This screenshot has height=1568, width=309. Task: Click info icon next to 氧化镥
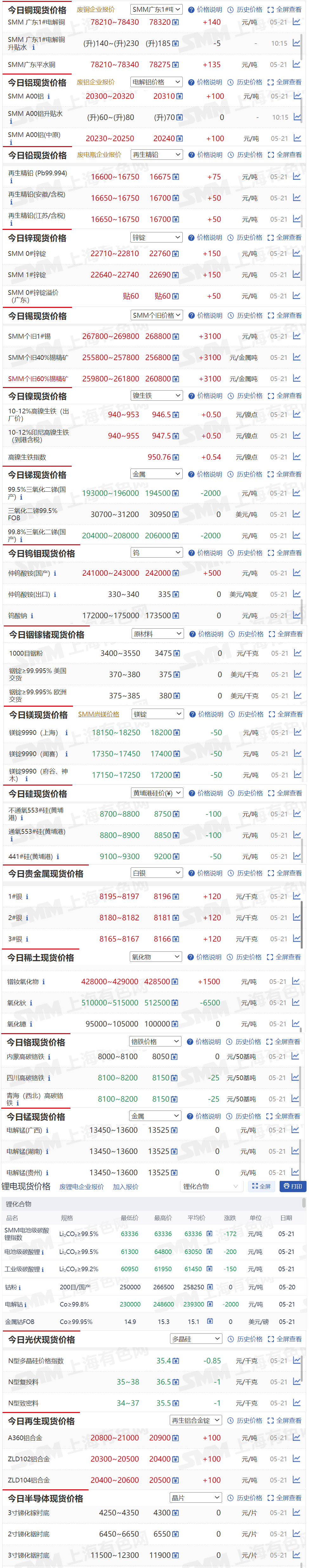click(x=31, y=1024)
